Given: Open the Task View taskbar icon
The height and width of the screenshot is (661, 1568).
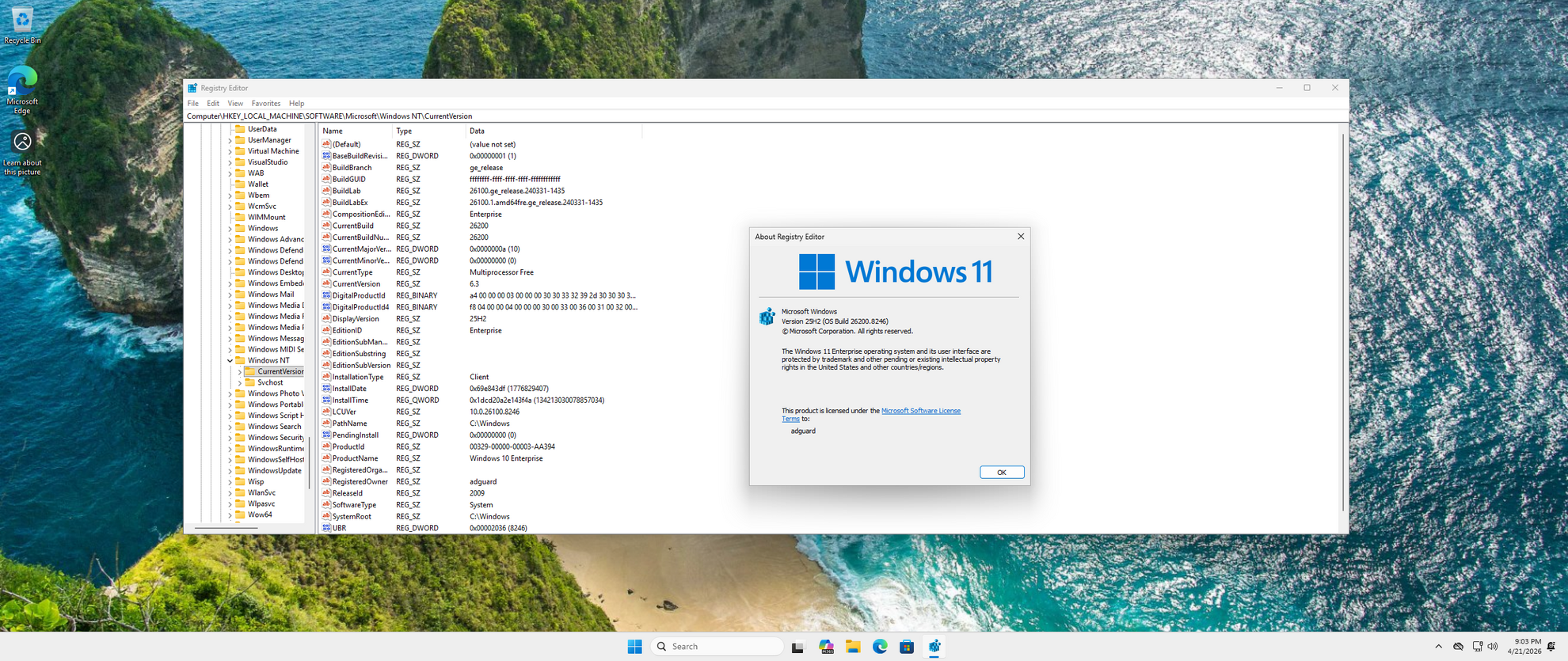Looking at the screenshot, I should tap(797, 647).
